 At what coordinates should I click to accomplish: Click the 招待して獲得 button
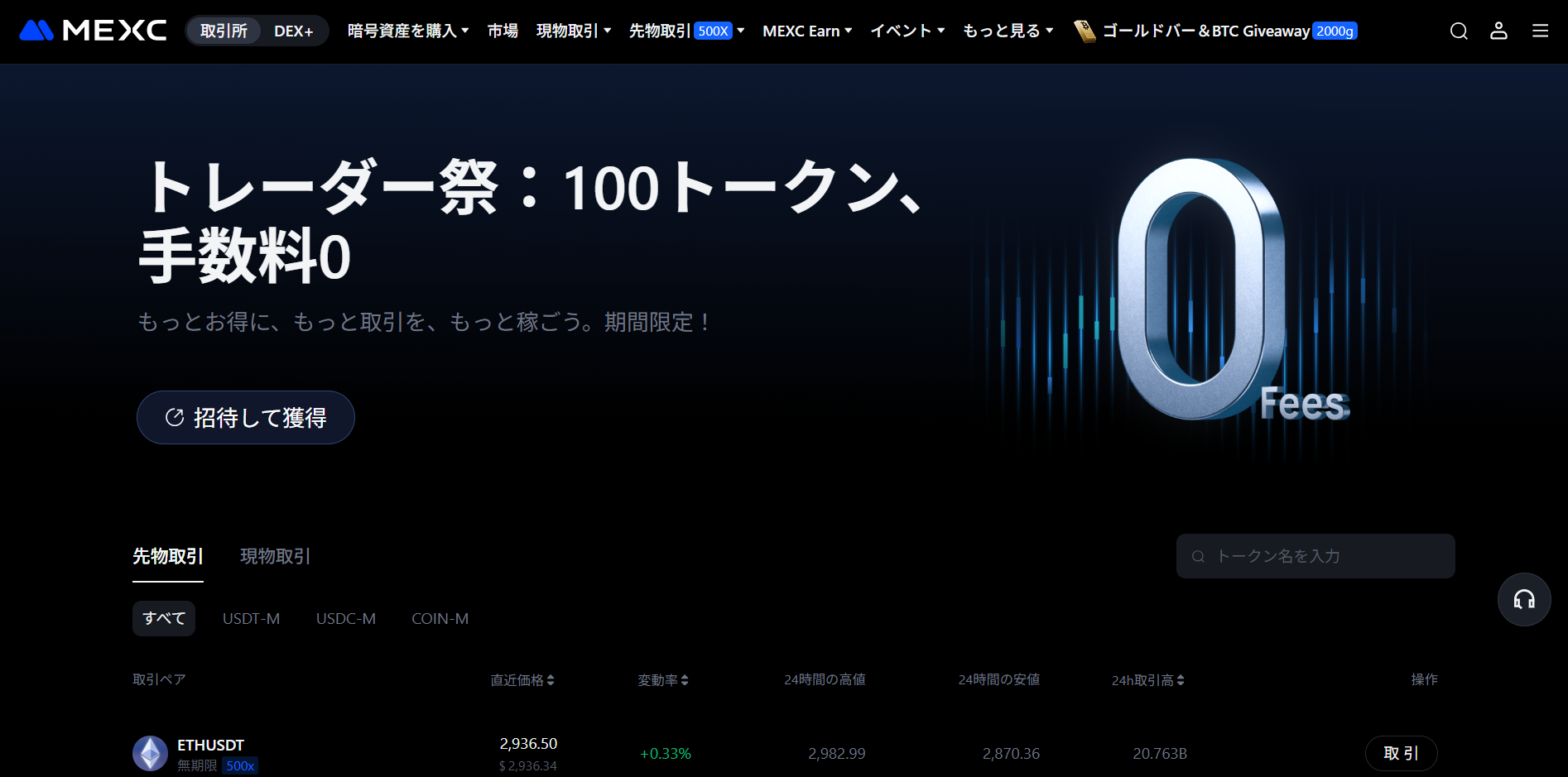(x=245, y=417)
